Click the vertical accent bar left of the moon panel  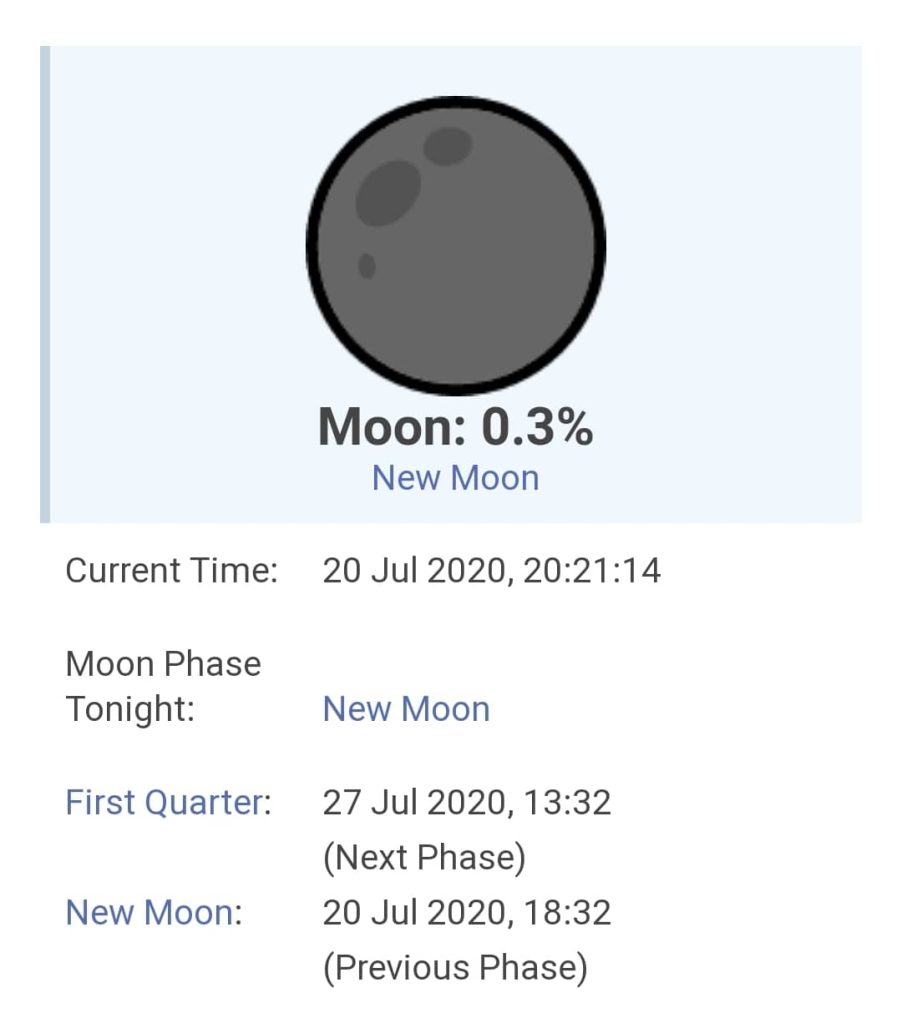(45, 284)
